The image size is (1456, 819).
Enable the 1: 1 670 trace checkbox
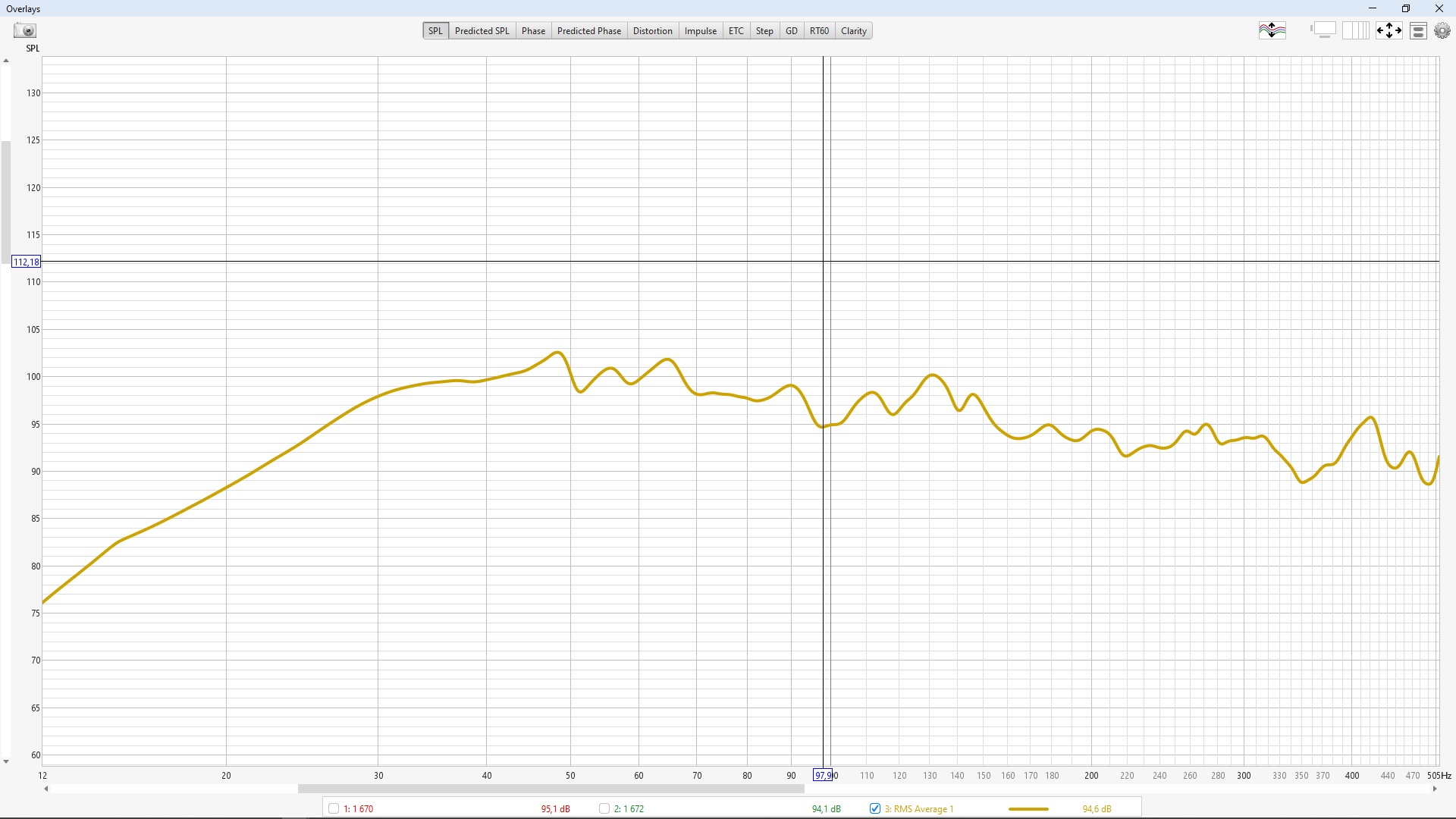click(334, 808)
